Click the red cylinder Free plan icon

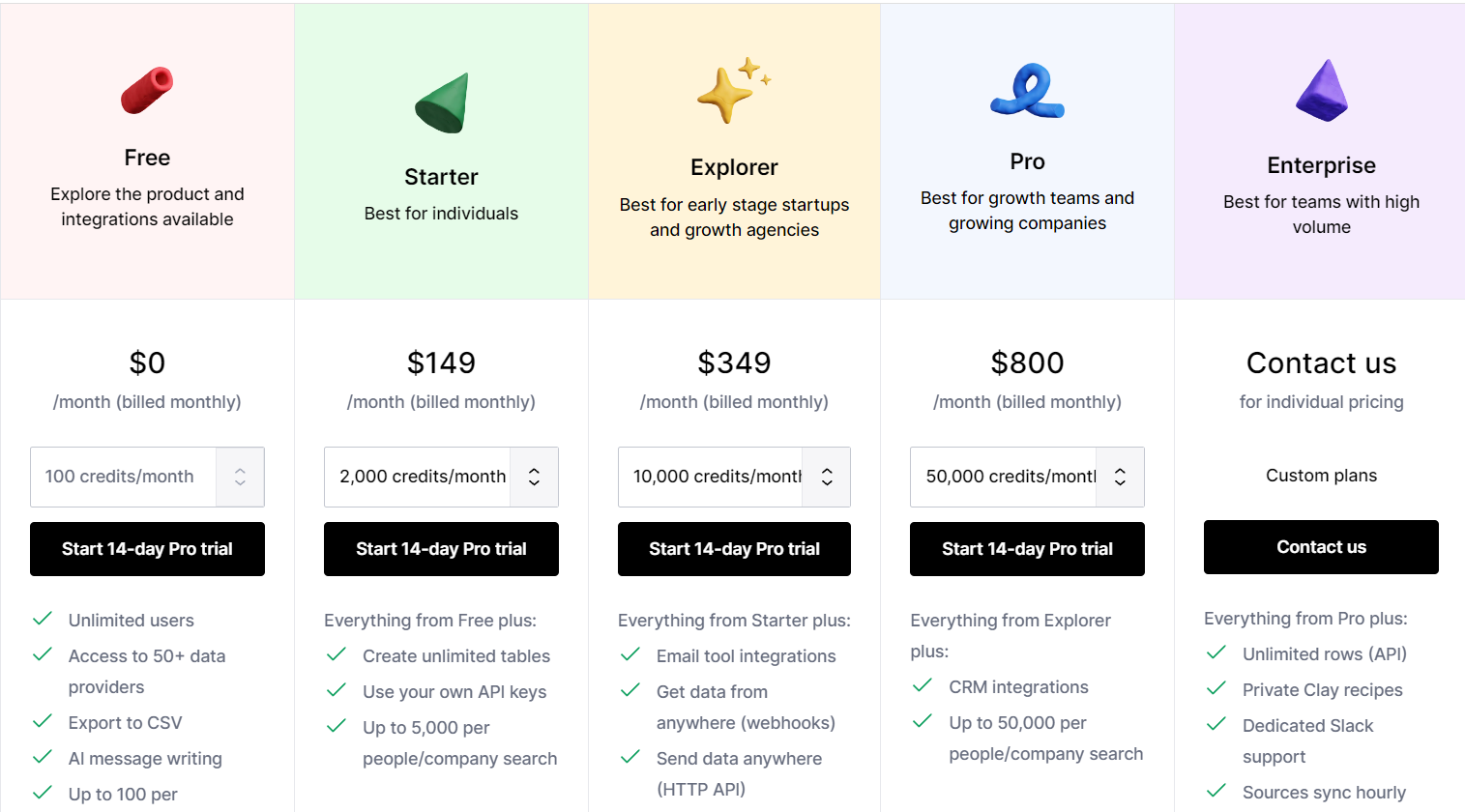147,91
